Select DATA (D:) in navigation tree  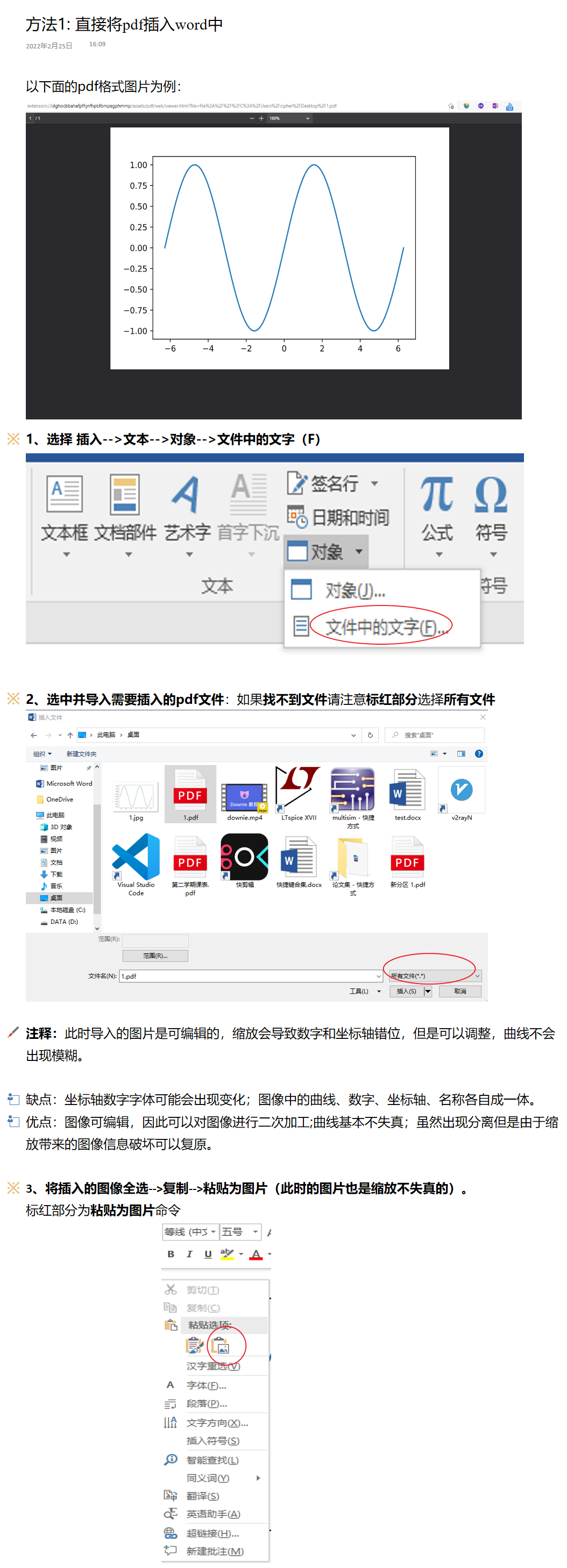point(59,921)
